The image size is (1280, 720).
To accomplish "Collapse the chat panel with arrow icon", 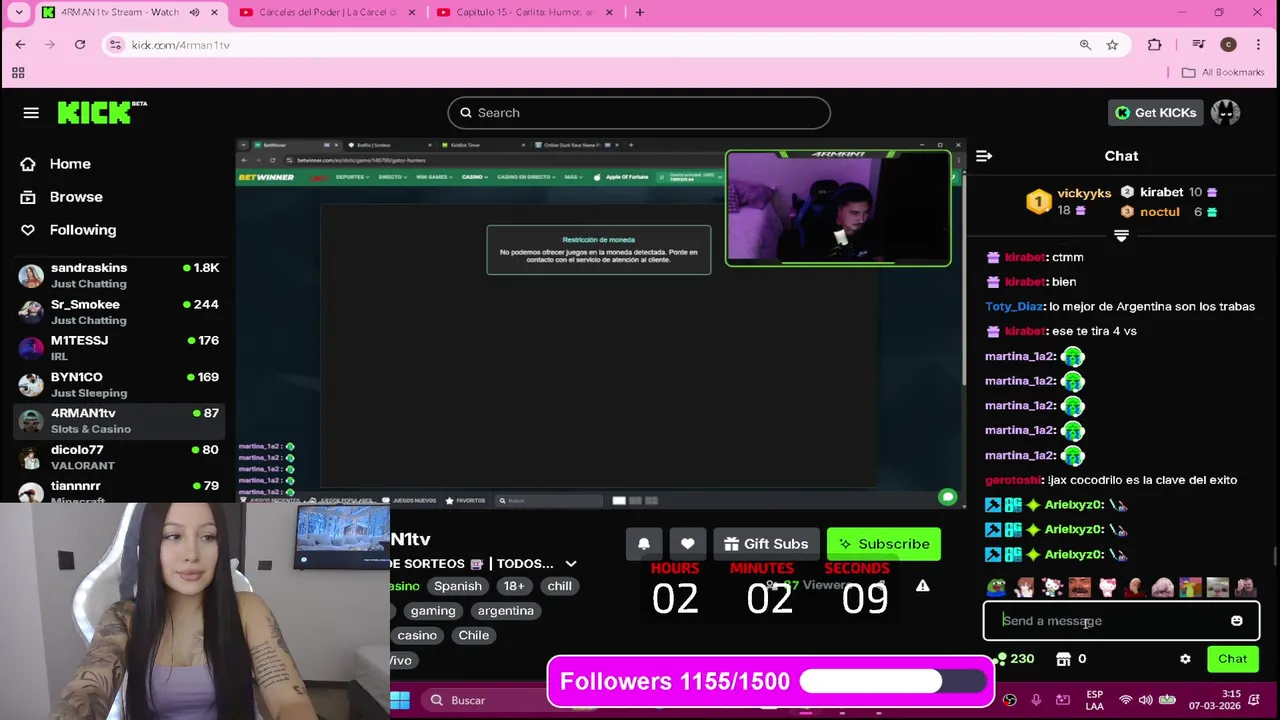I will pos(984,156).
